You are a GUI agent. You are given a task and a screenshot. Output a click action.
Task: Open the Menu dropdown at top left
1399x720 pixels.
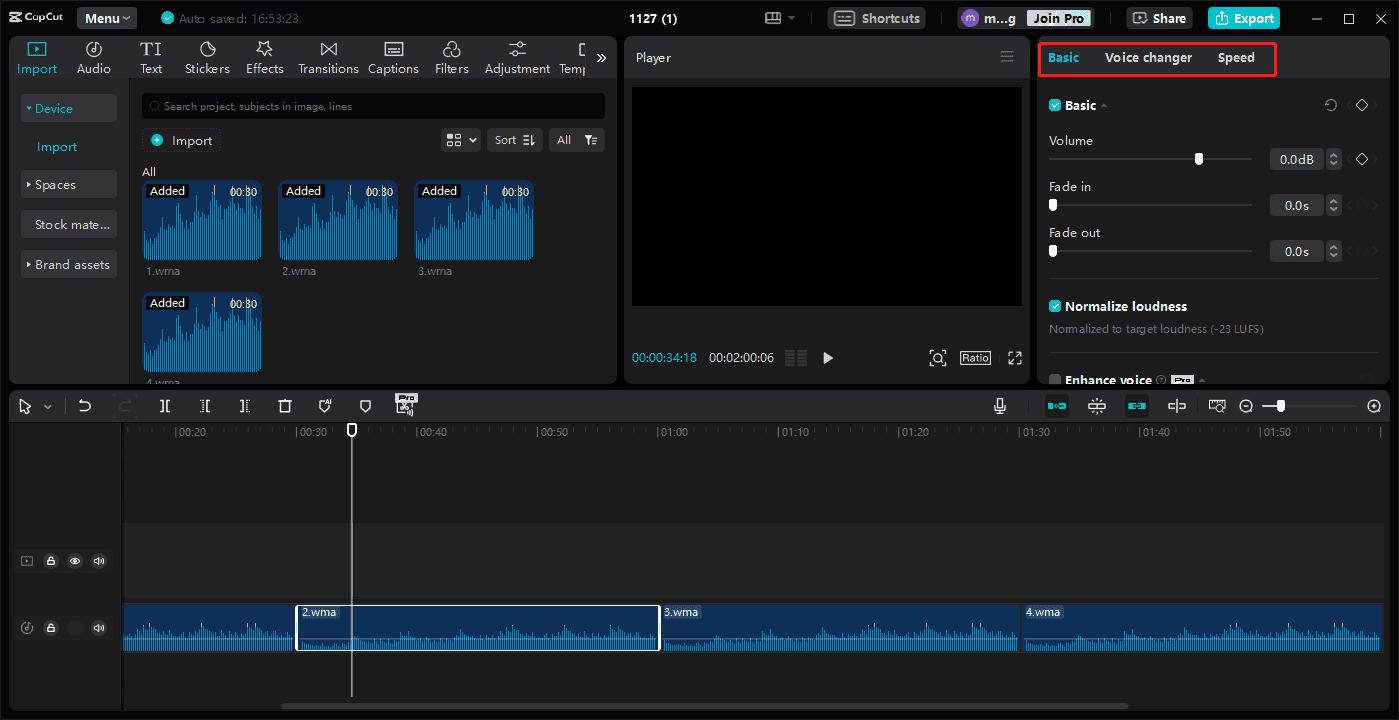pyautogui.click(x=106, y=17)
